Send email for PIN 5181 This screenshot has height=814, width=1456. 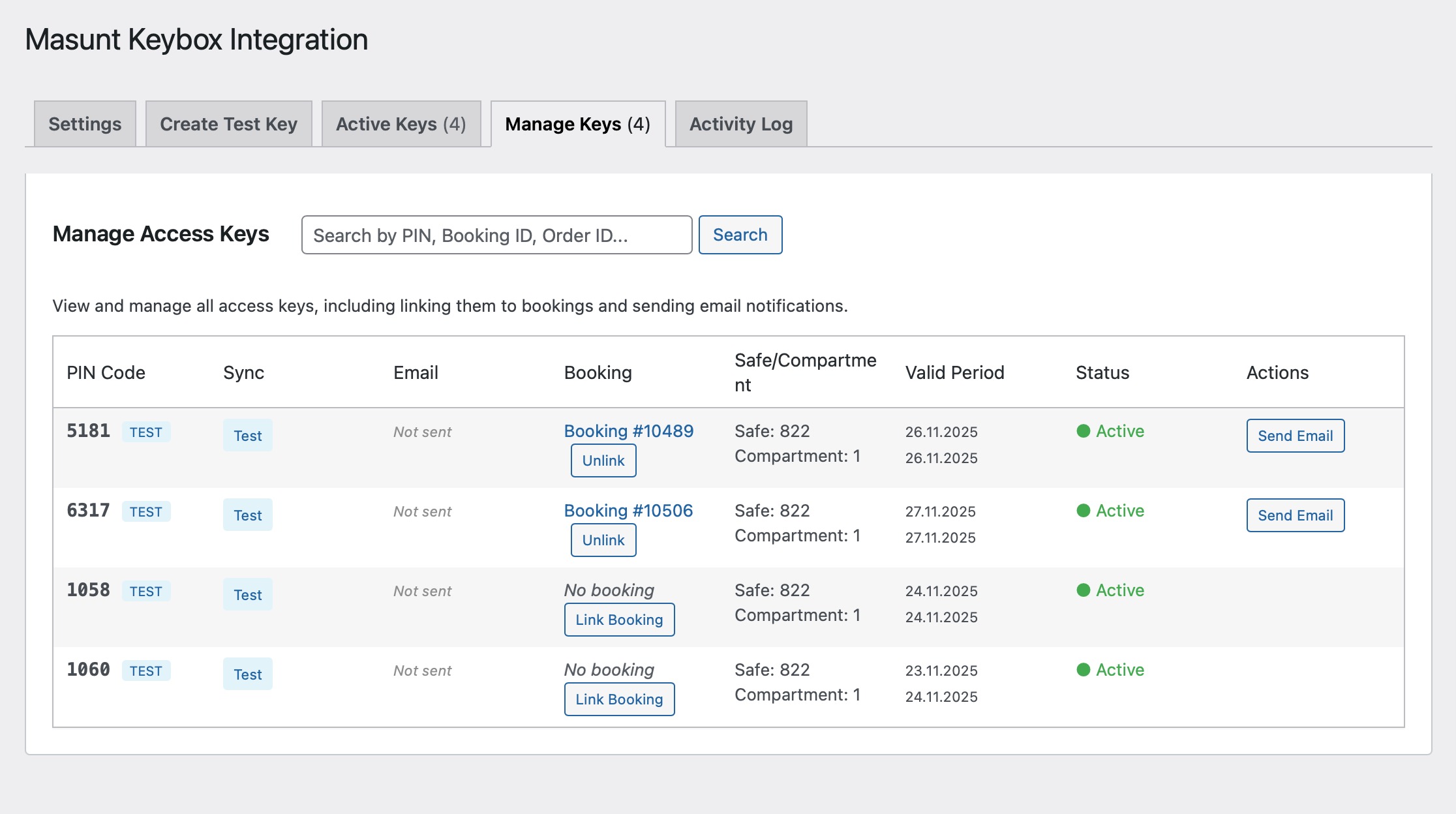pyautogui.click(x=1295, y=436)
